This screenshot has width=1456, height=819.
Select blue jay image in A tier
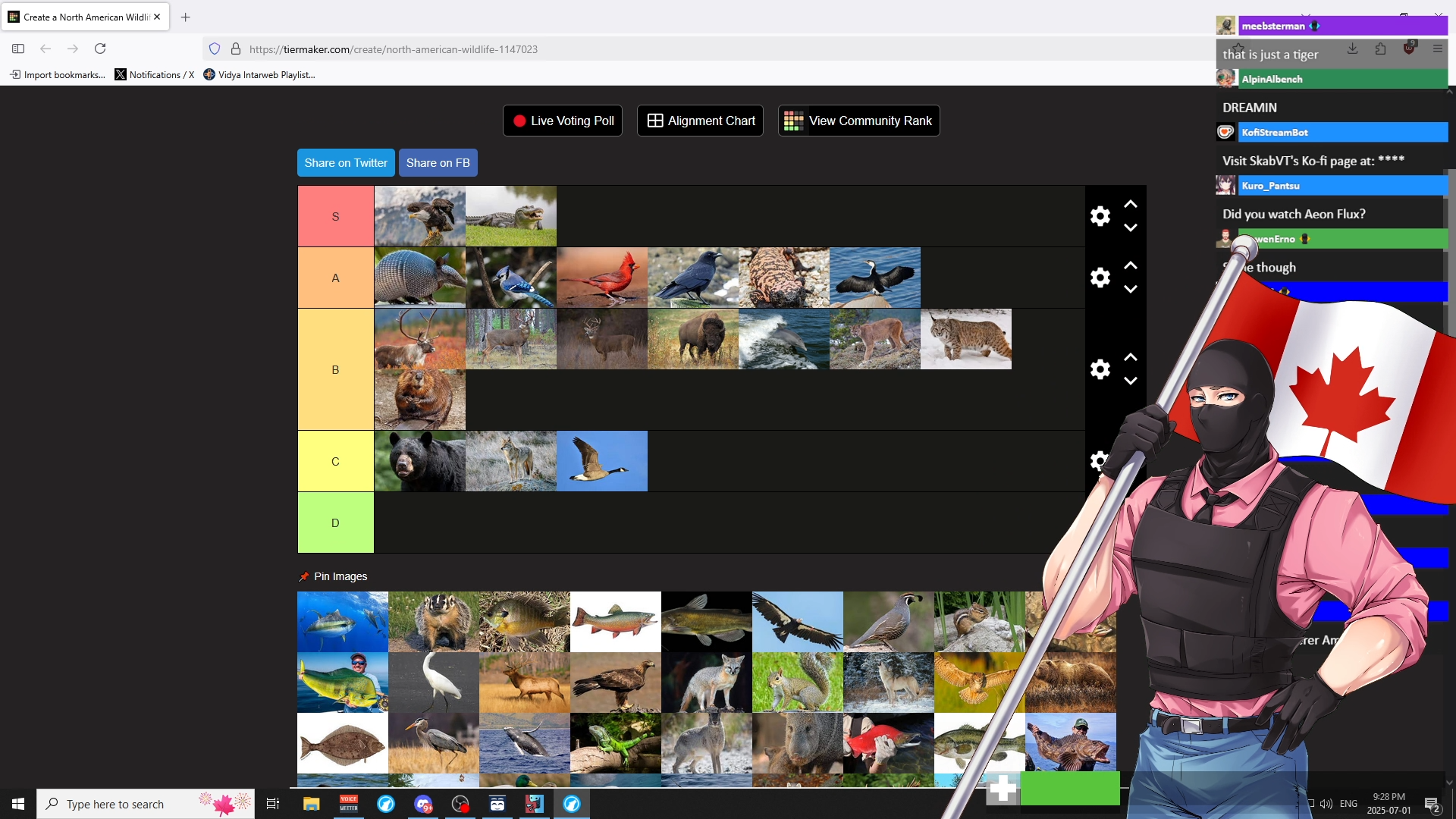[511, 278]
